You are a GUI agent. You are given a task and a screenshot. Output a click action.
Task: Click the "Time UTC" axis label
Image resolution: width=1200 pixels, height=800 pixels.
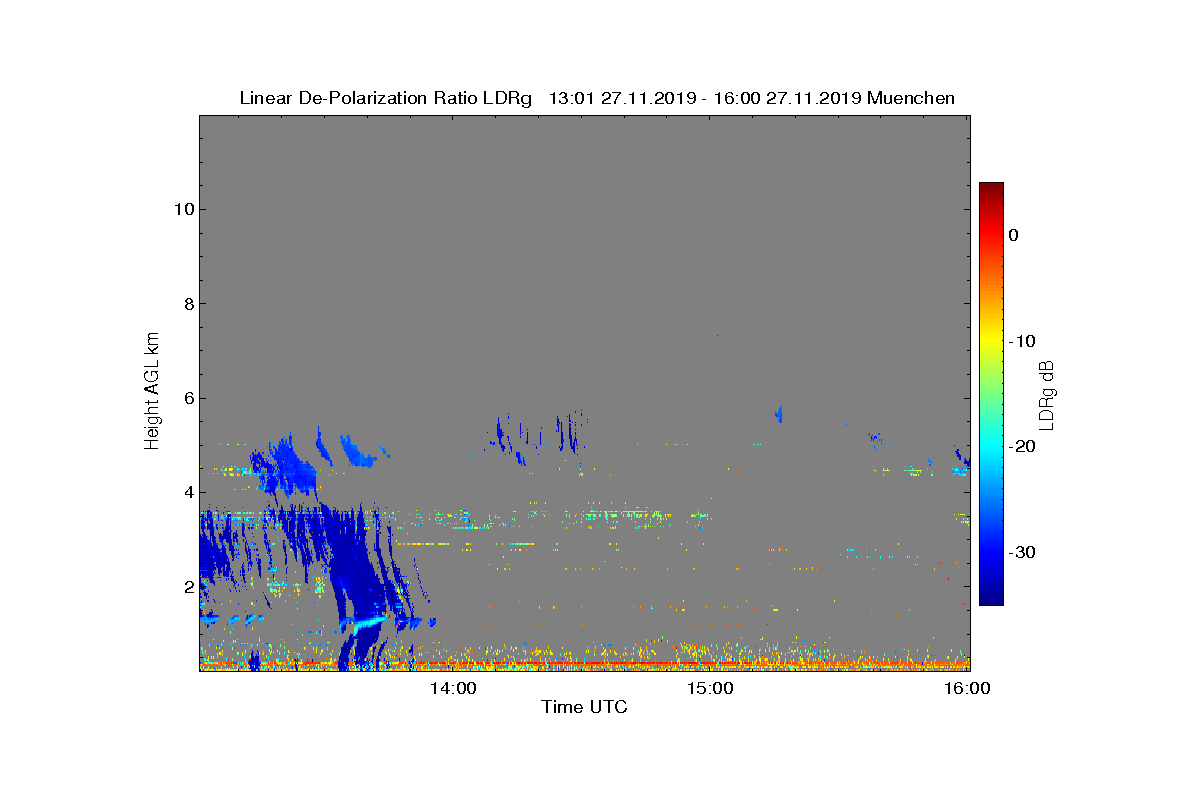(x=584, y=707)
